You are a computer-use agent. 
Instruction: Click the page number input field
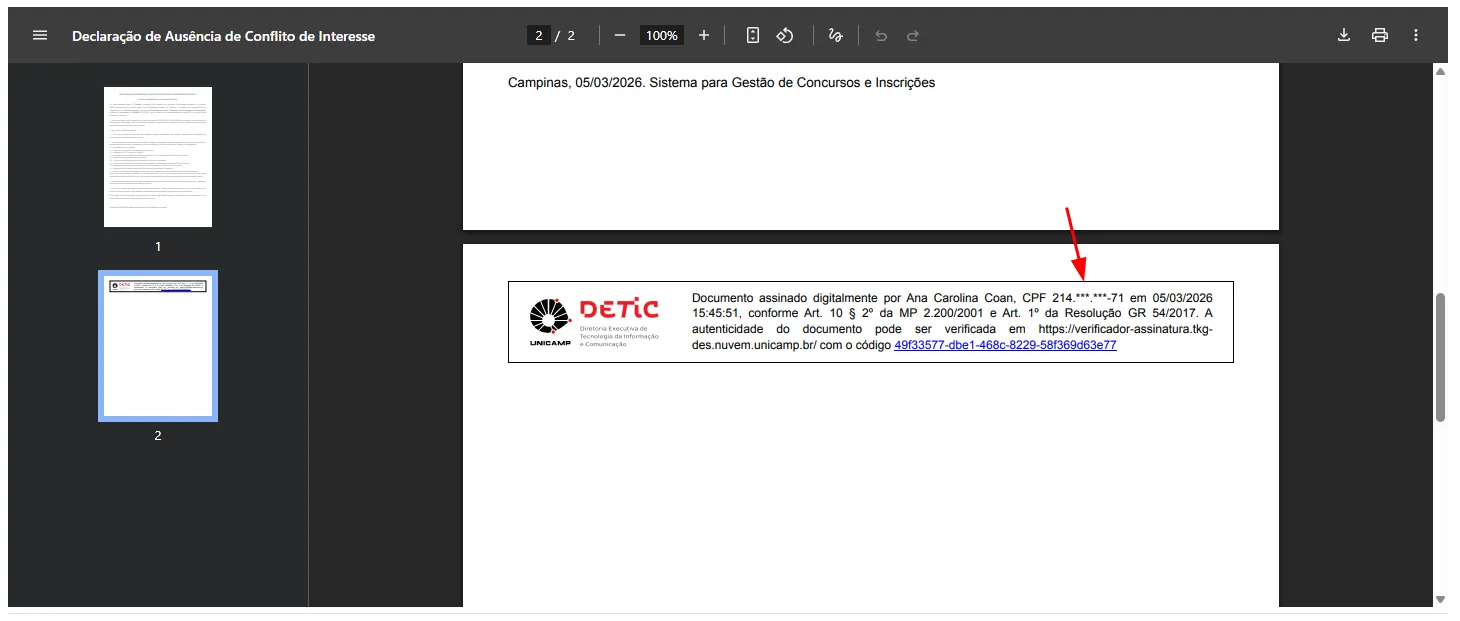coord(538,34)
